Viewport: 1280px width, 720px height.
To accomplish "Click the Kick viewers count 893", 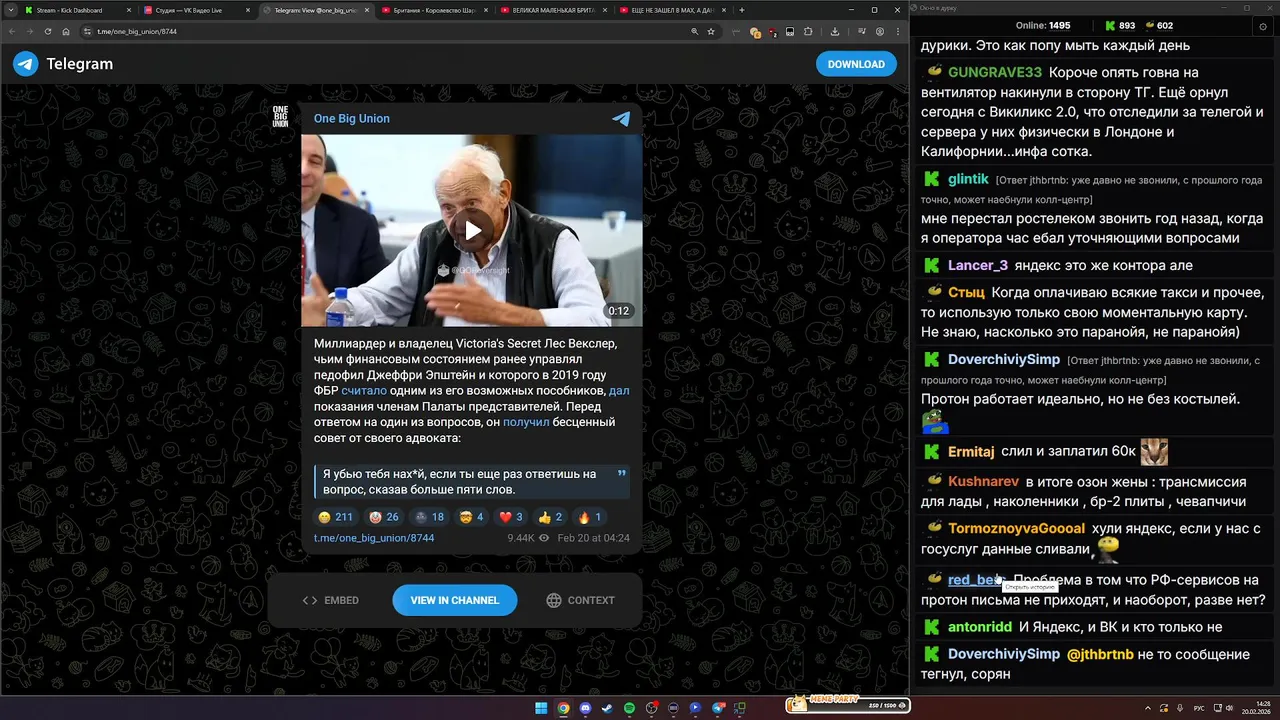I will [x=1120, y=26].
